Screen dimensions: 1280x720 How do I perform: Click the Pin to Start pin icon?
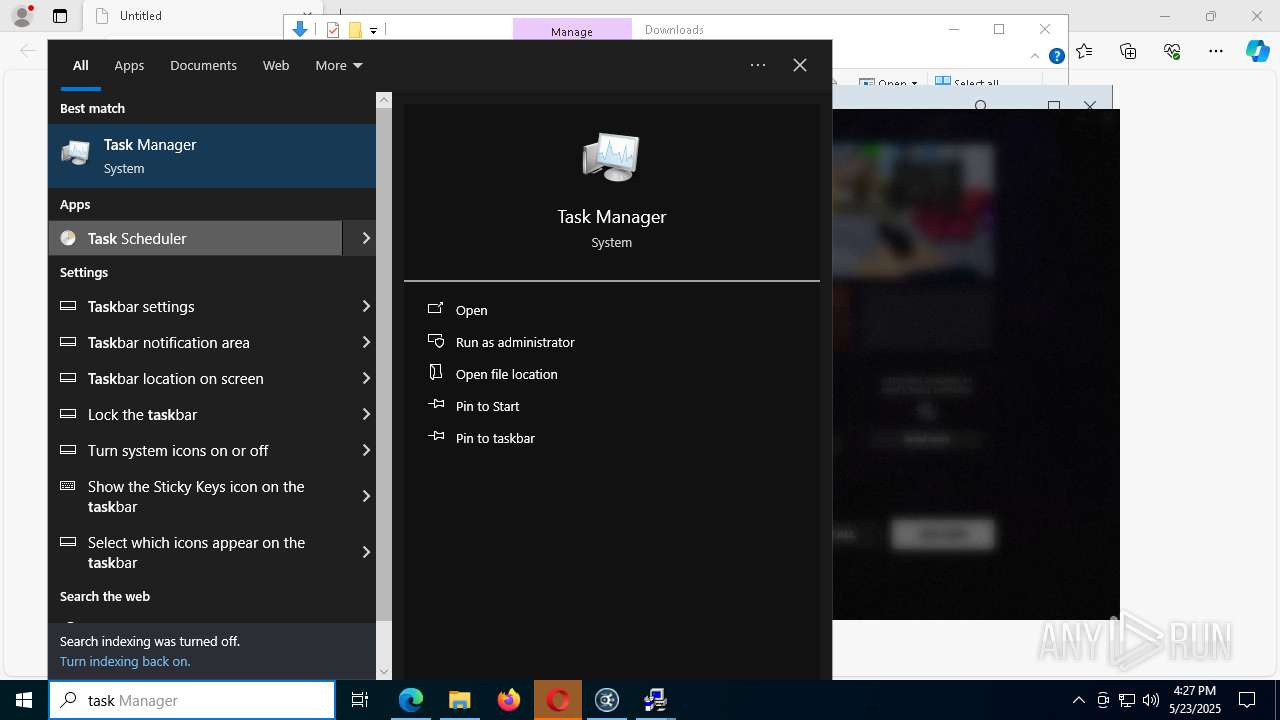point(436,405)
